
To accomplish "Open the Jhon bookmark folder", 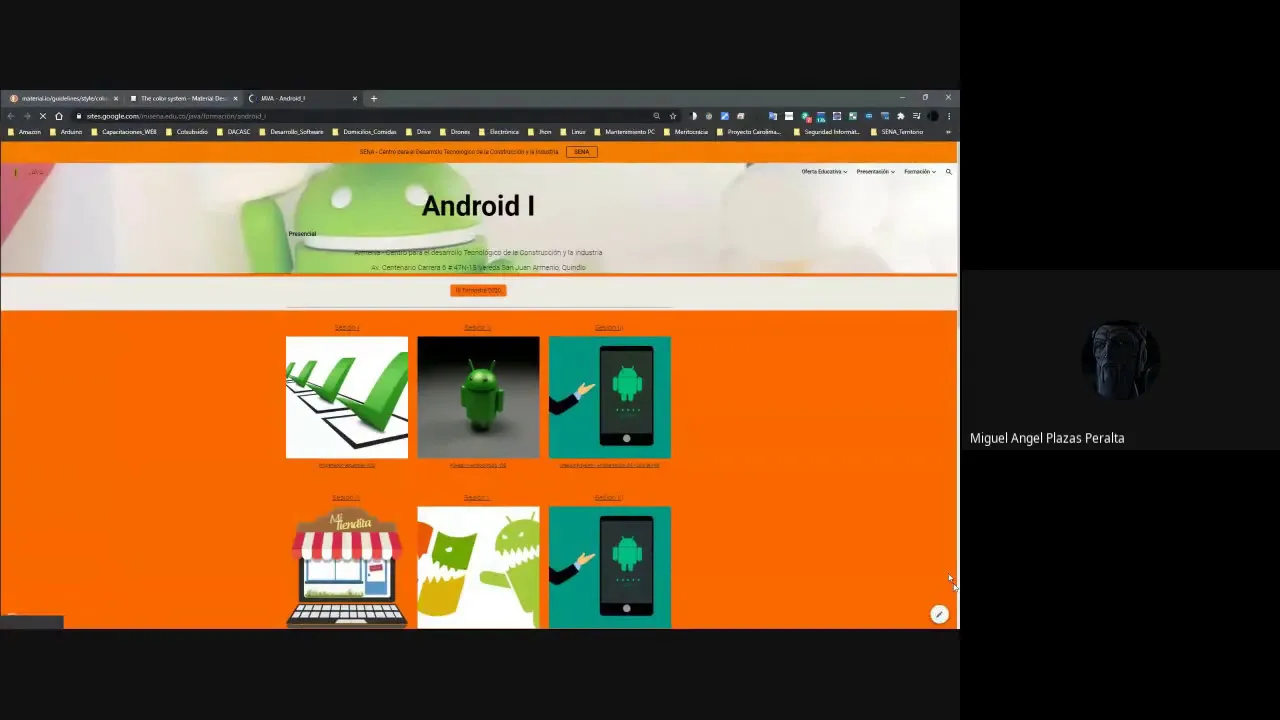I will pyautogui.click(x=540, y=132).
